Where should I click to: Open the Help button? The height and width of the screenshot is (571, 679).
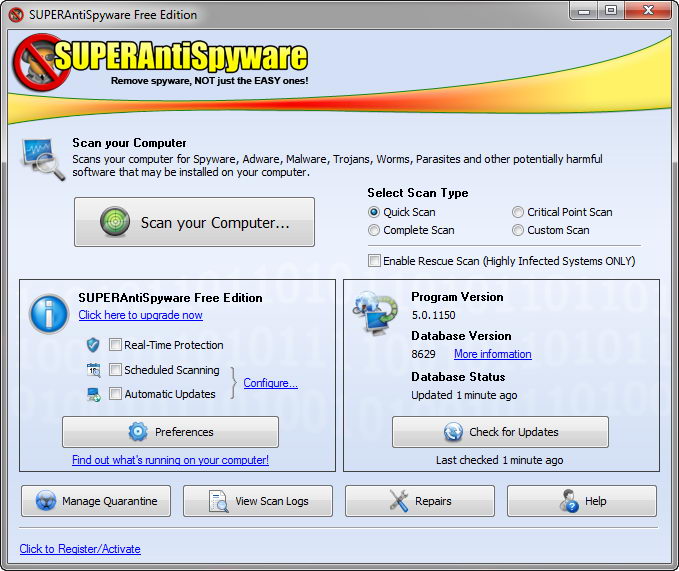[582, 501]
